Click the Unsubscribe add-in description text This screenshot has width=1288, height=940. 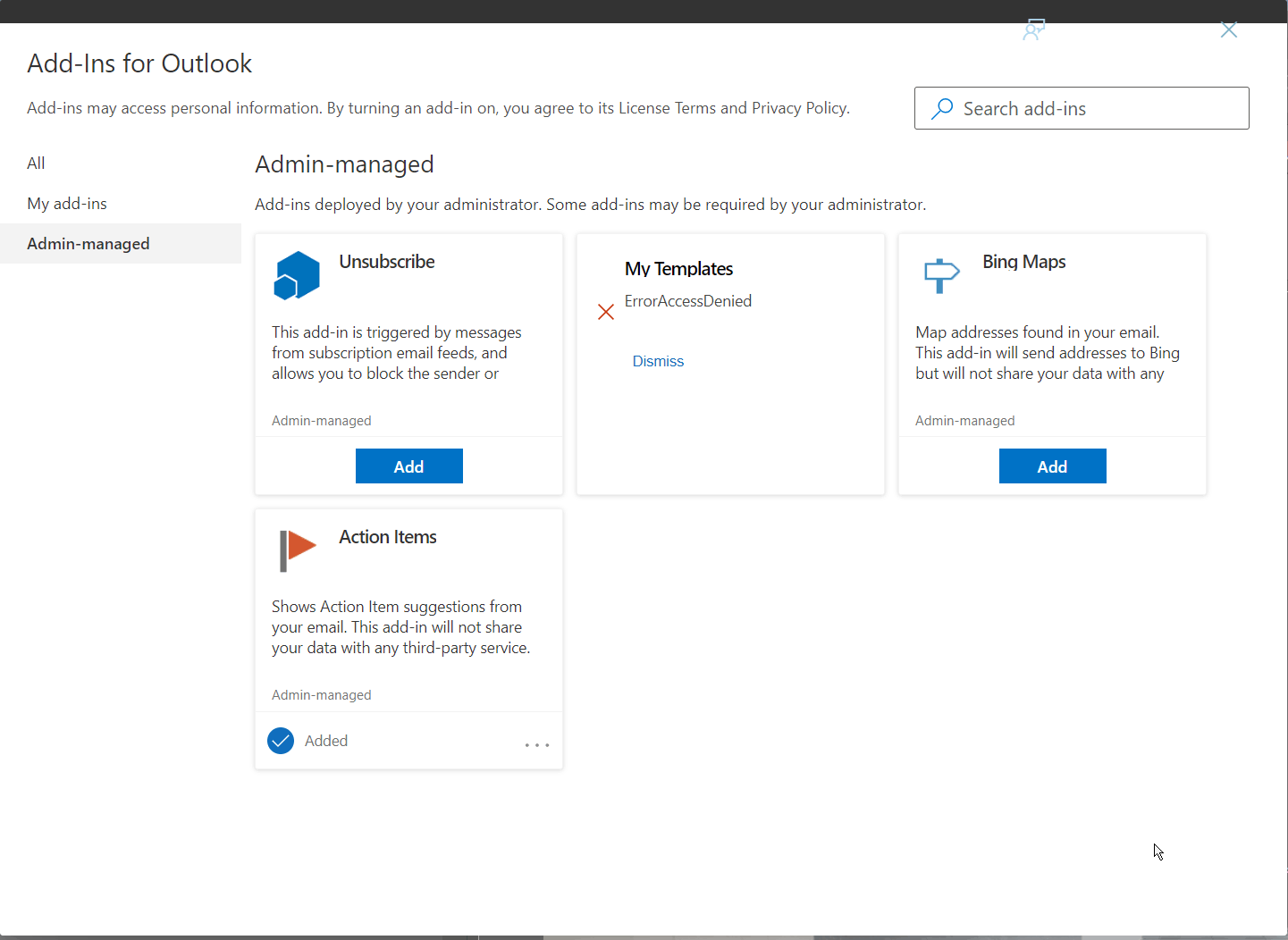(397, 353)
